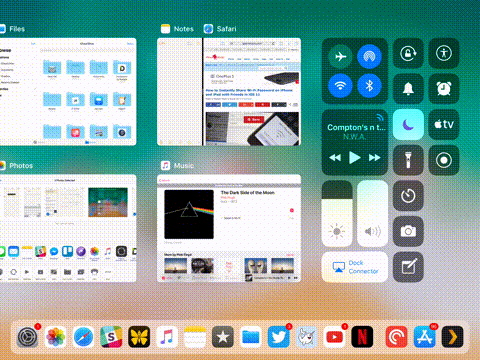Tap Dark Side of the Moon album art
This screenshot has height=360, width=480.
click(x=189, y=214)
